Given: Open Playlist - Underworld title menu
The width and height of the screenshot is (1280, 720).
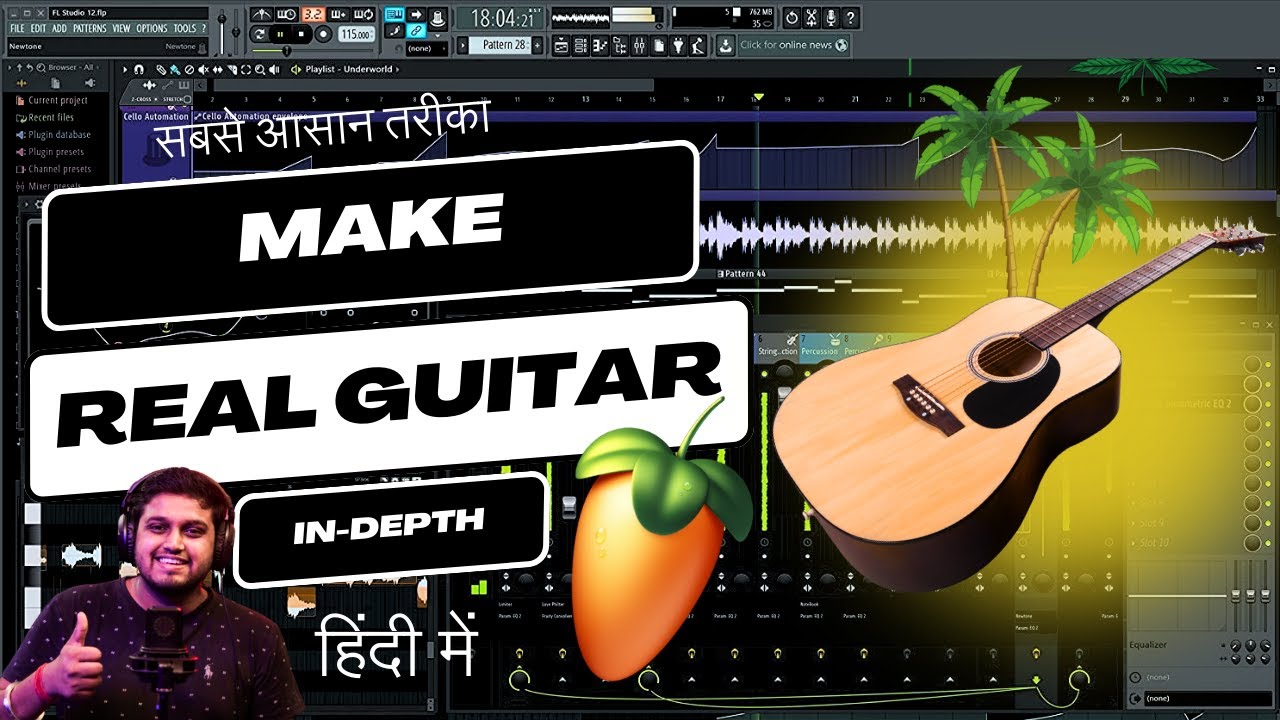Looking at the screenshot, I should coord(348,69).
